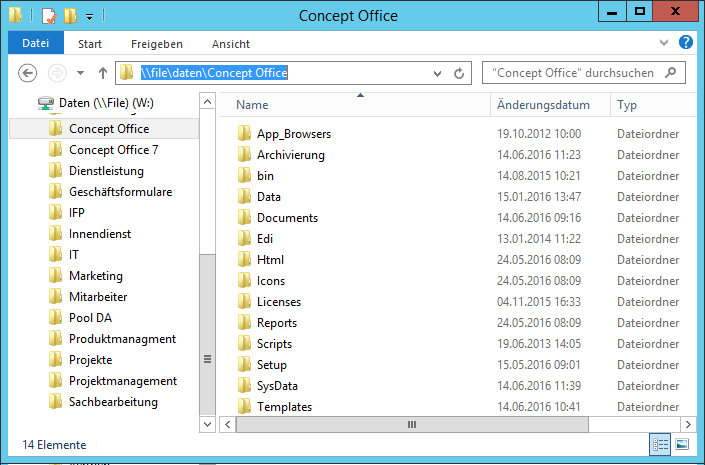The width and height of the screenshot is (705, 465).
Task: Refresh the current folder view
Action: coord(460,73)
